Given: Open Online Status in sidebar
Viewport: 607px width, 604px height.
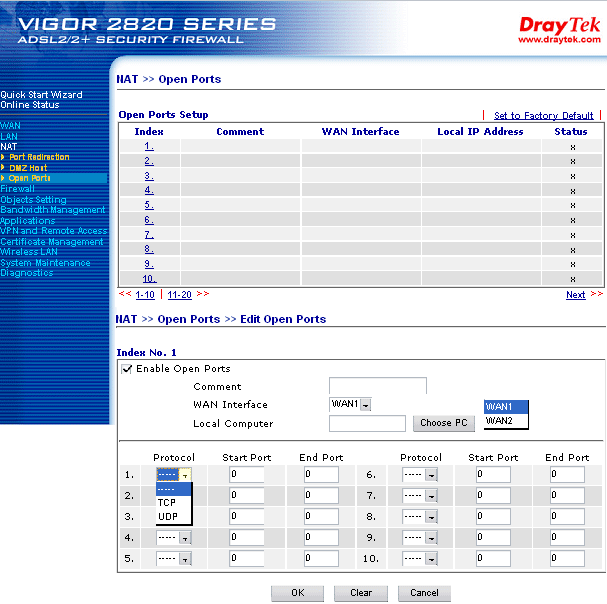Looking at the screenshot, I should (x=30, y=105).
